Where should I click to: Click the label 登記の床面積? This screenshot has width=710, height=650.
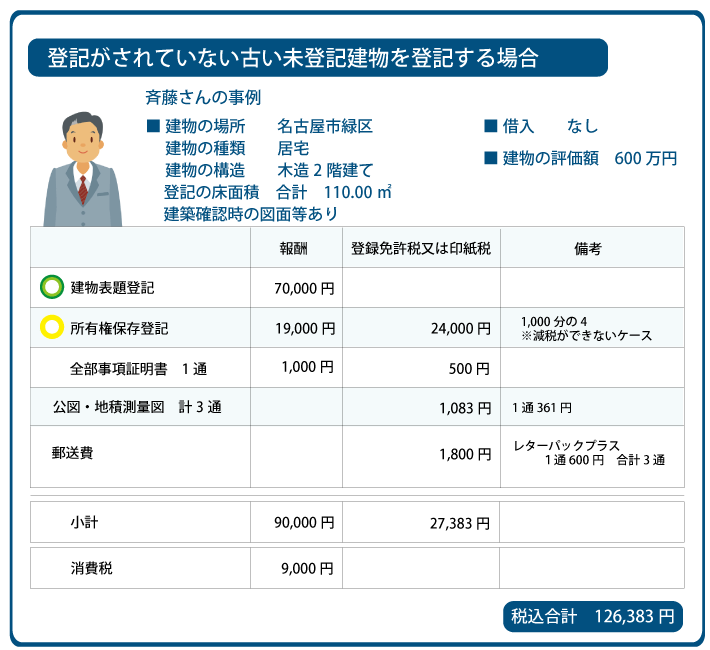(211, 192)
